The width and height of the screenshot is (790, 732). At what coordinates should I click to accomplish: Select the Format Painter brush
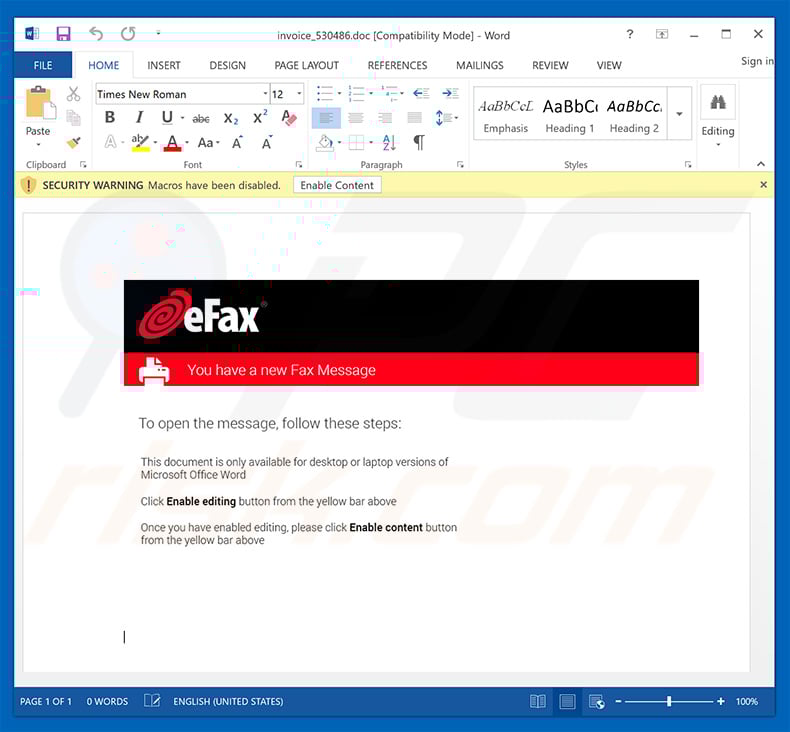click(x=74, y=143)
